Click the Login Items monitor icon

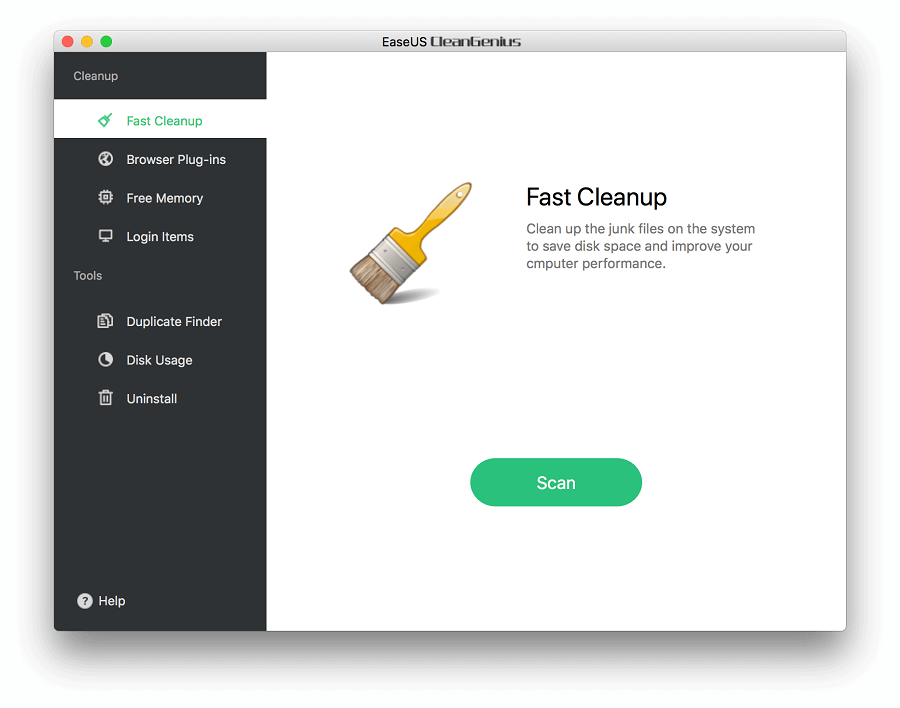(x=106, y=236)
